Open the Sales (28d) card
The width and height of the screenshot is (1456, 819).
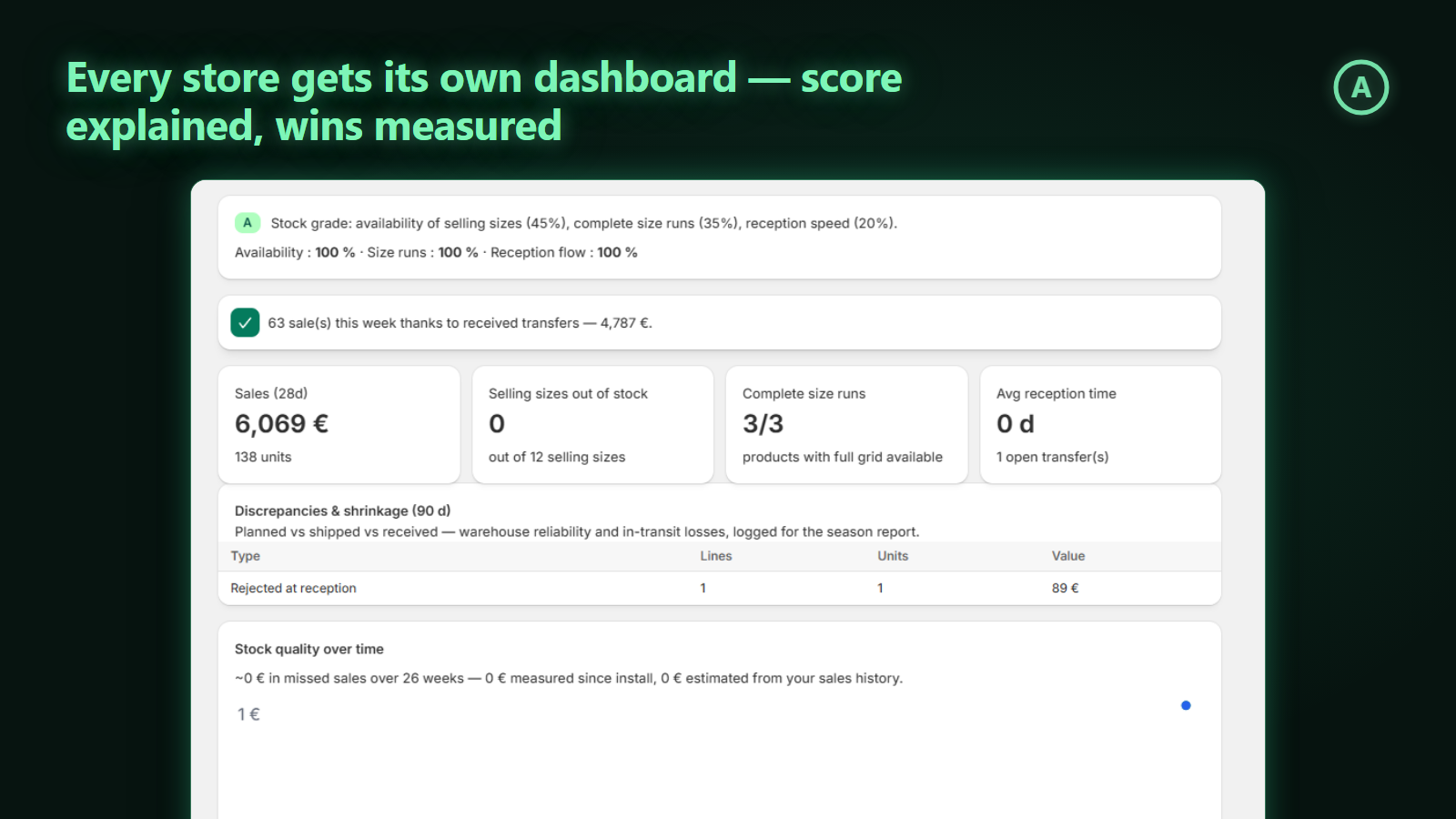click(x=339, y=424)
